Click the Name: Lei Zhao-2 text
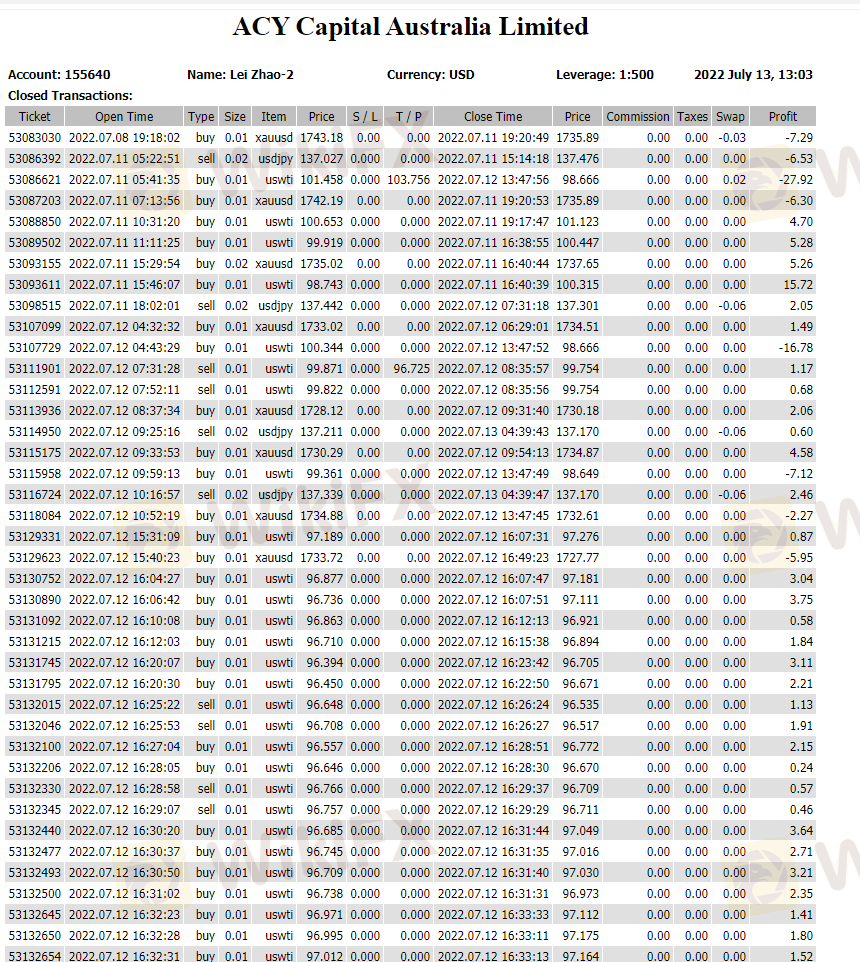 point(240,75)
